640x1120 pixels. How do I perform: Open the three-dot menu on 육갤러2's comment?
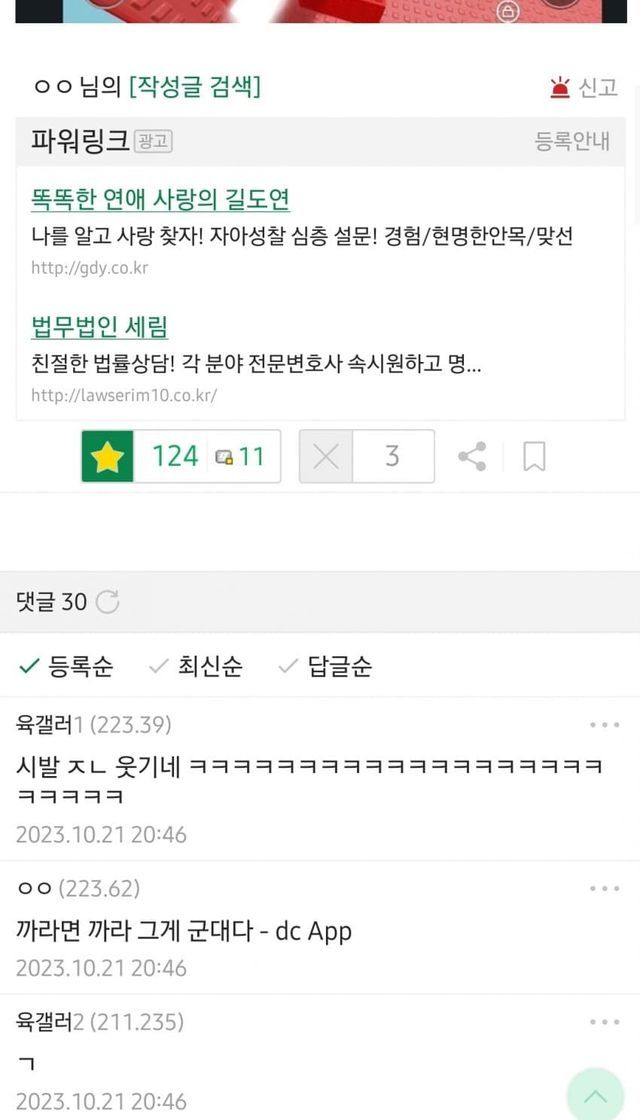click(605, 1022)
